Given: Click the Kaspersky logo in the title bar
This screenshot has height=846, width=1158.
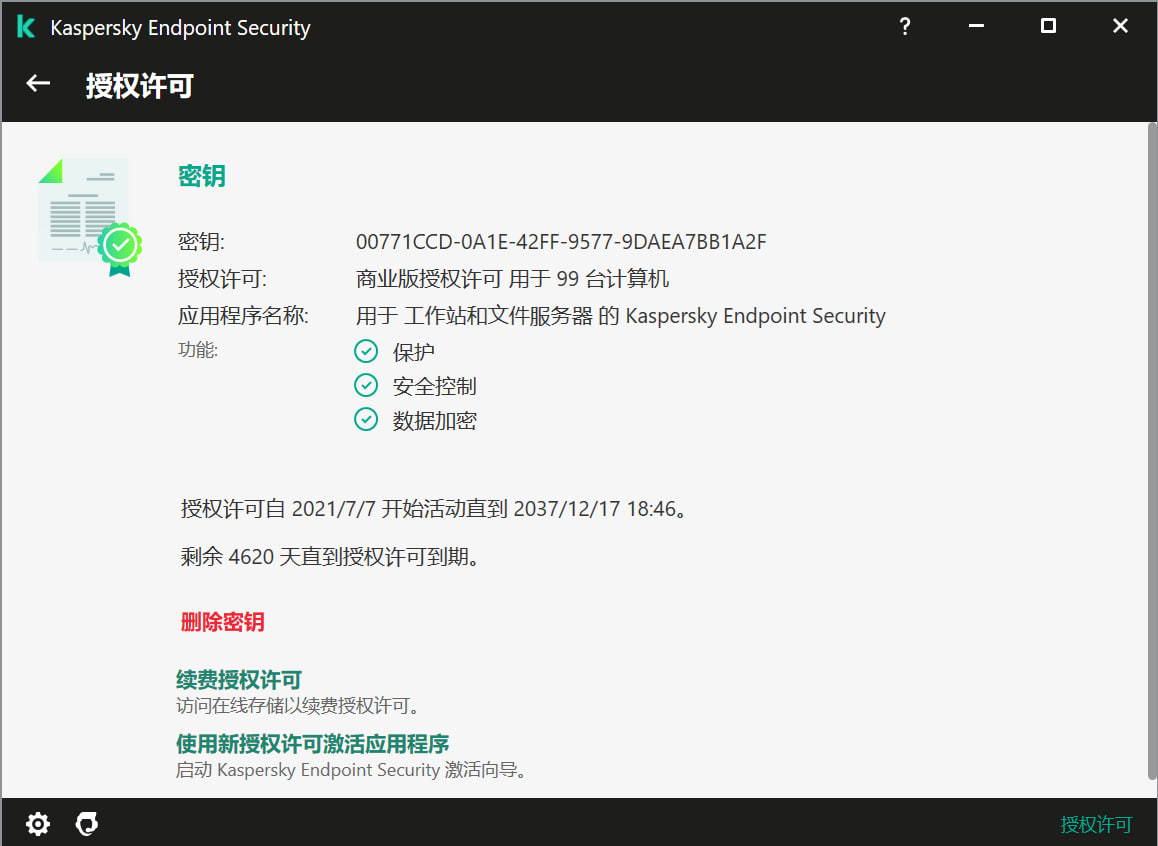Looking at the screenshot, I should [26, 27].
